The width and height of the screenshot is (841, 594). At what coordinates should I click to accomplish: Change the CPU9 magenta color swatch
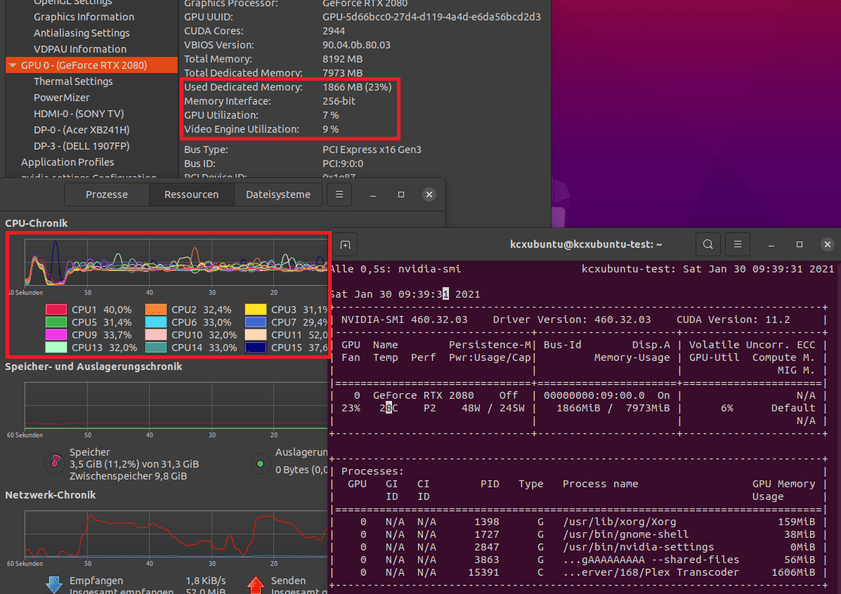tap(56, 335)
